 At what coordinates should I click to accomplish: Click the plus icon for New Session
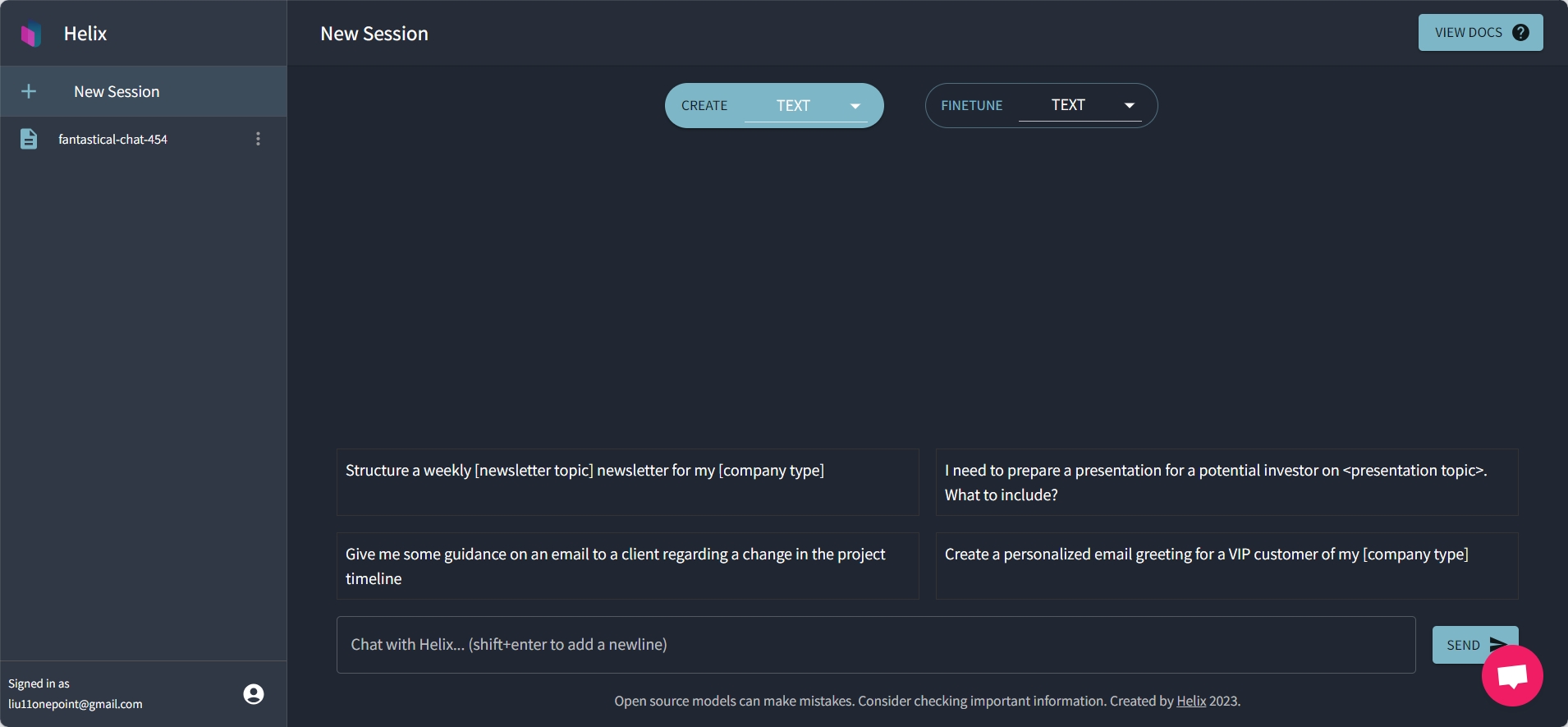tap(29, 91)
